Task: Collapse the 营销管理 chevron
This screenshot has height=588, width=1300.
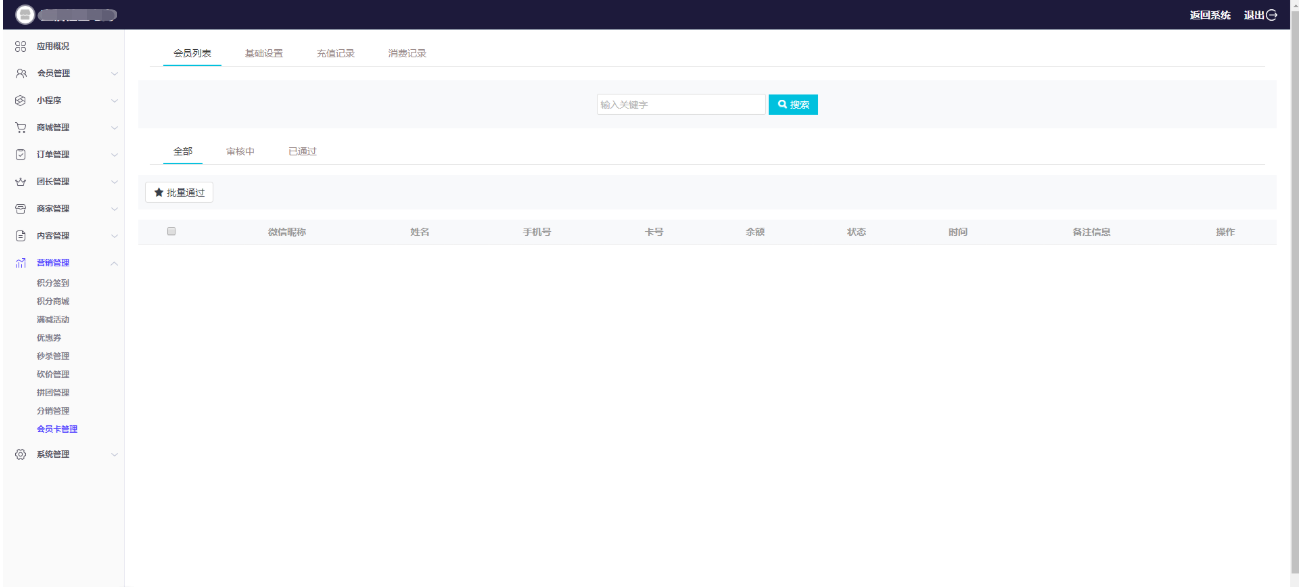Action: click(114, 263)
